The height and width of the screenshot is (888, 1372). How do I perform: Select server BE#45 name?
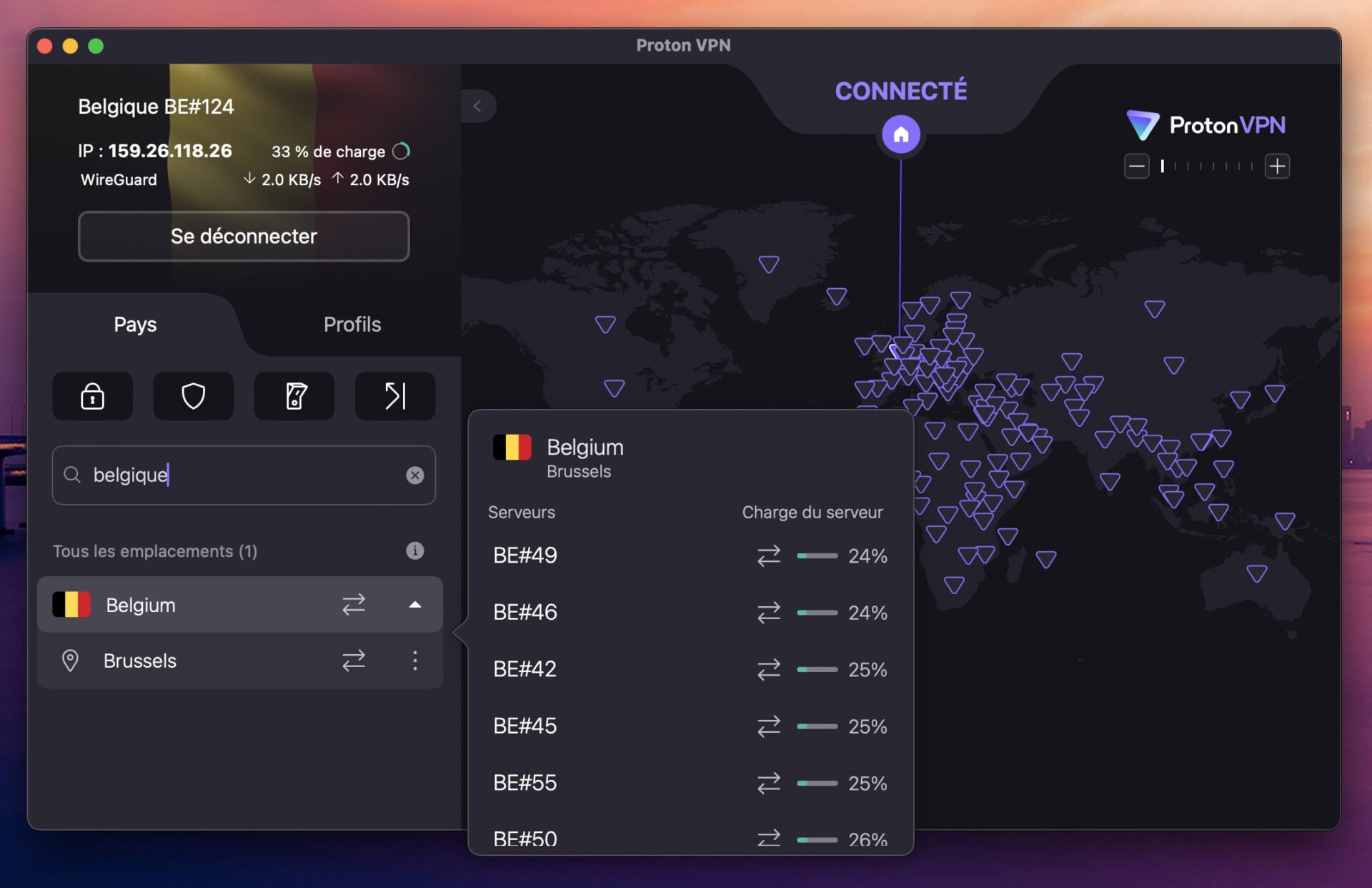tap(525, 726)
